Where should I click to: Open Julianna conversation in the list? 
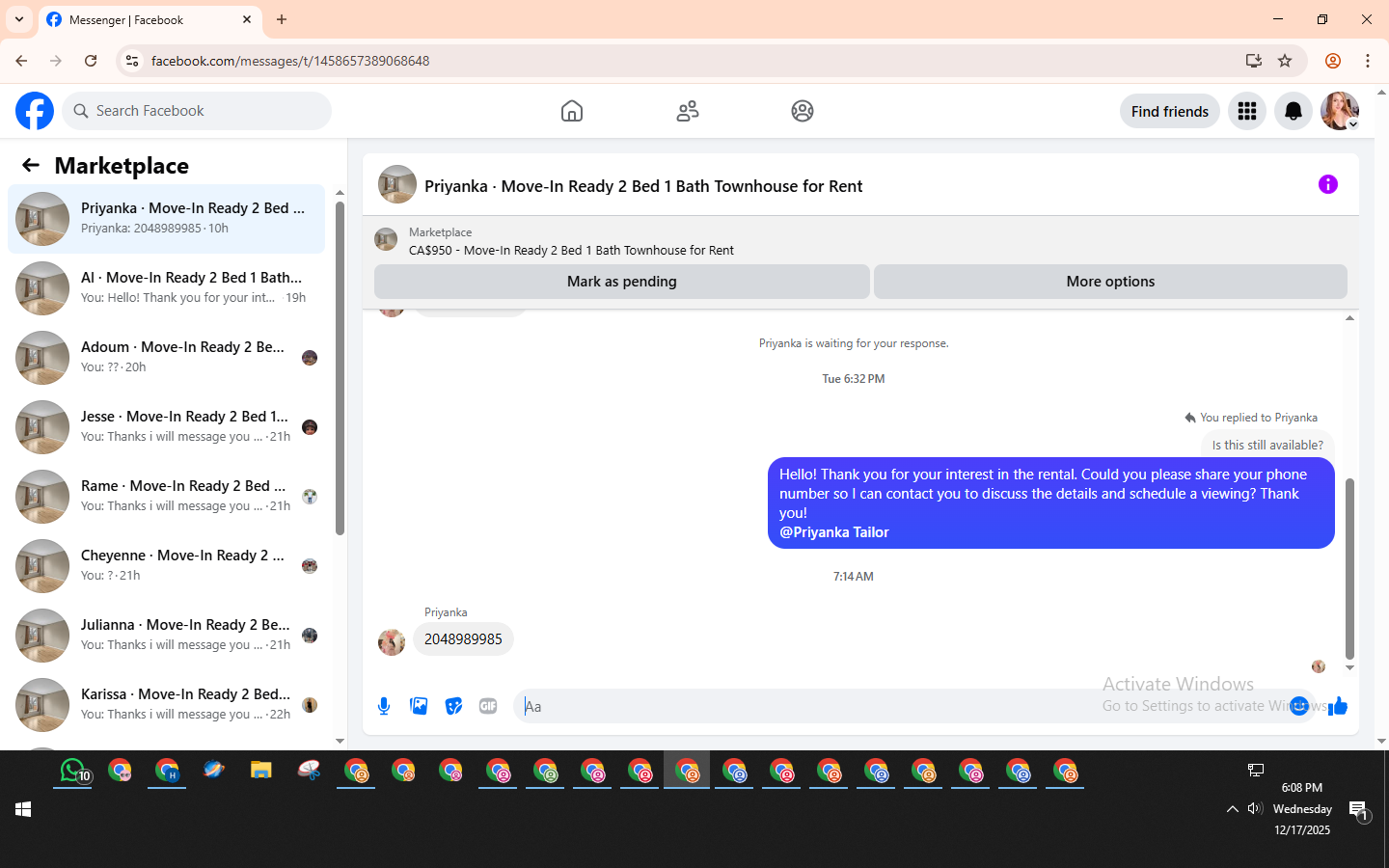coord(167,636)
